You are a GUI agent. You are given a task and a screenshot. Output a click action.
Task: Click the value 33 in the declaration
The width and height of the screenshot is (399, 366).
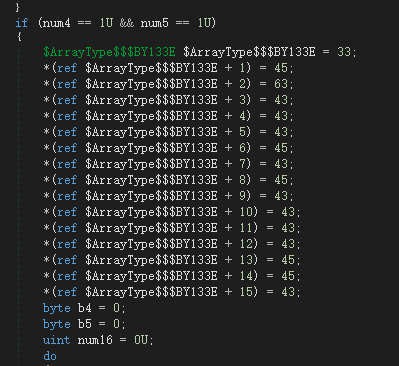(x=344, y=52)
